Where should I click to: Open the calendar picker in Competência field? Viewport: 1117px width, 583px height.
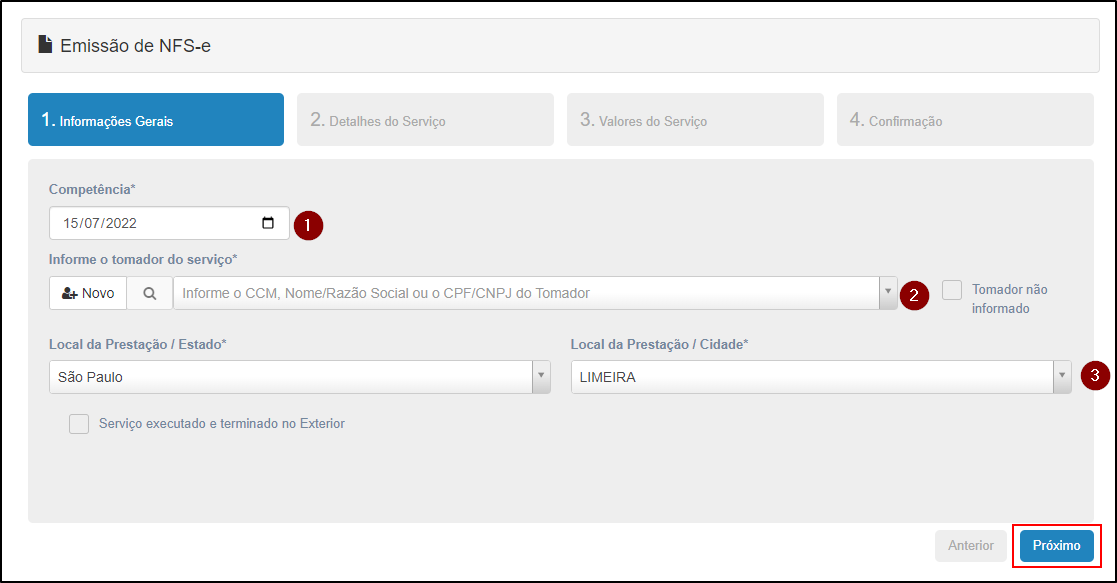click(268, 223)
